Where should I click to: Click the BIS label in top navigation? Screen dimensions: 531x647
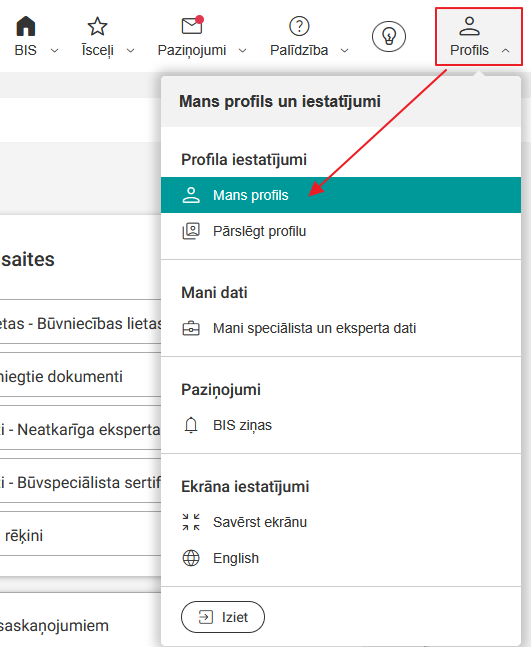pos(26,50)
